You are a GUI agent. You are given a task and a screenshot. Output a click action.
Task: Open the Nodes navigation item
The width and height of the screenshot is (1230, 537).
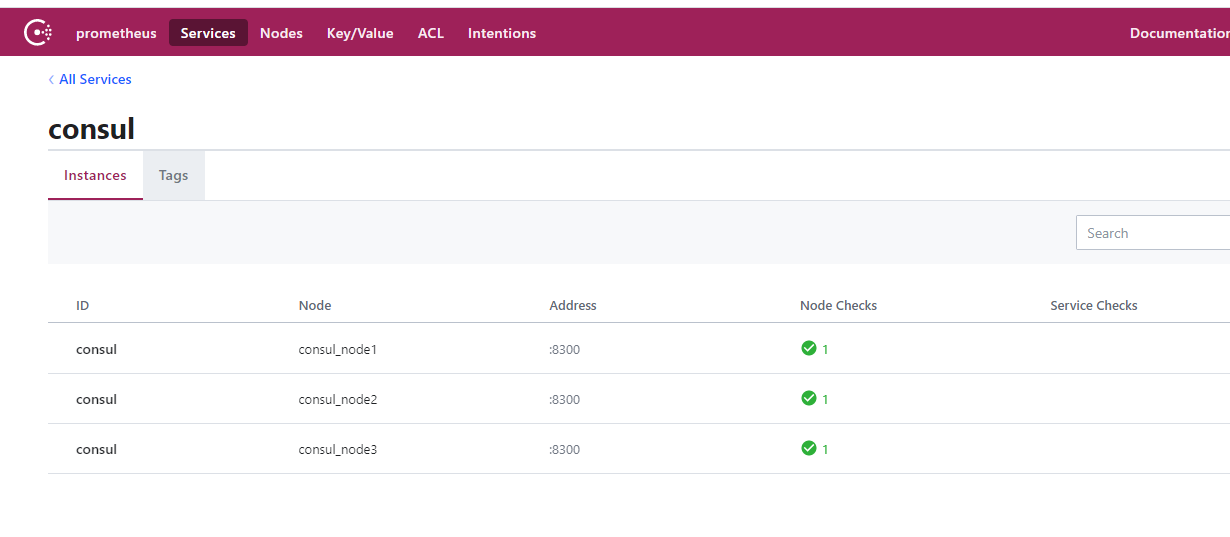(281, 33)
